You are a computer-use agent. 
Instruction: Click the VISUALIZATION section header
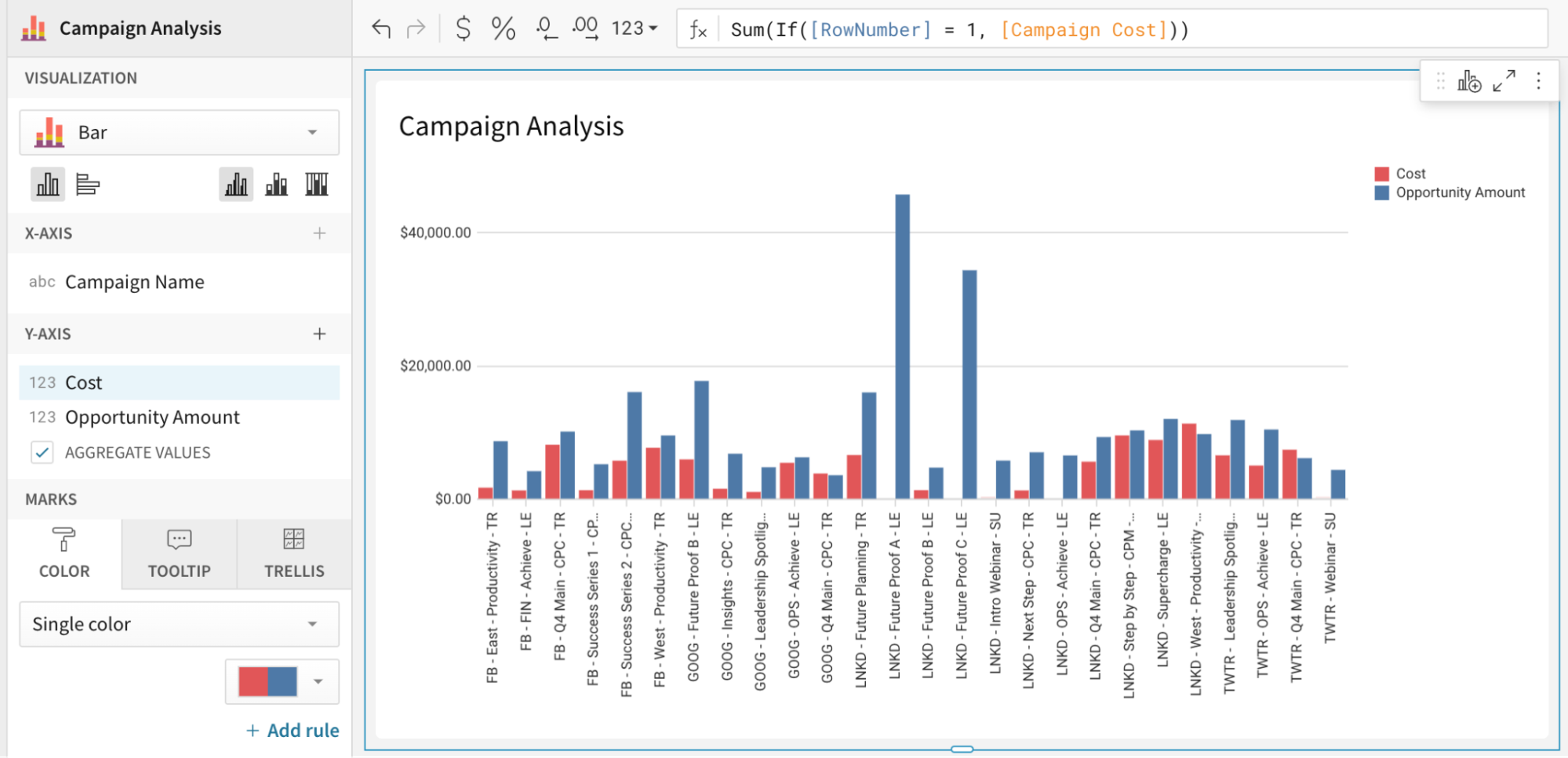[x=81, y=78]
